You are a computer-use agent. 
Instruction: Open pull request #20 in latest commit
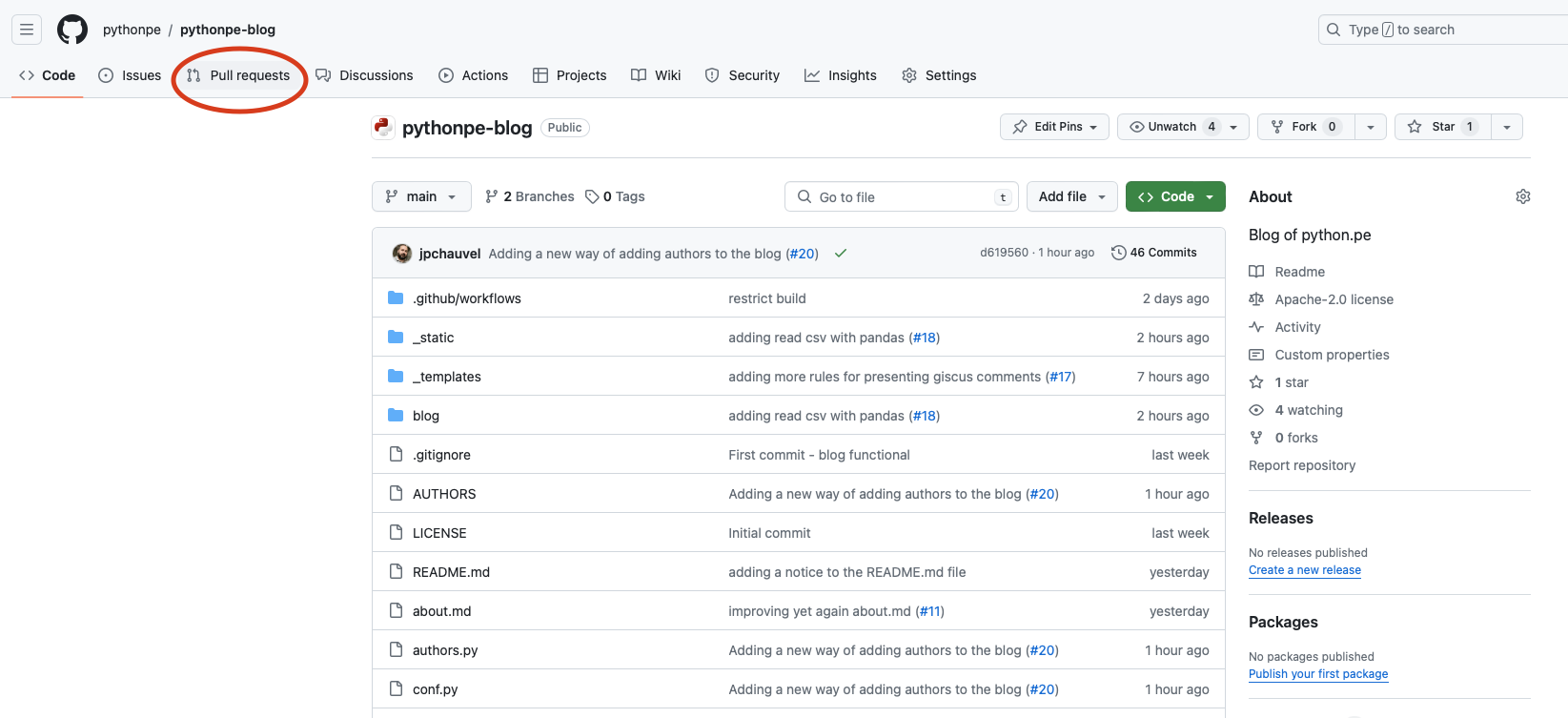(802, 254)
